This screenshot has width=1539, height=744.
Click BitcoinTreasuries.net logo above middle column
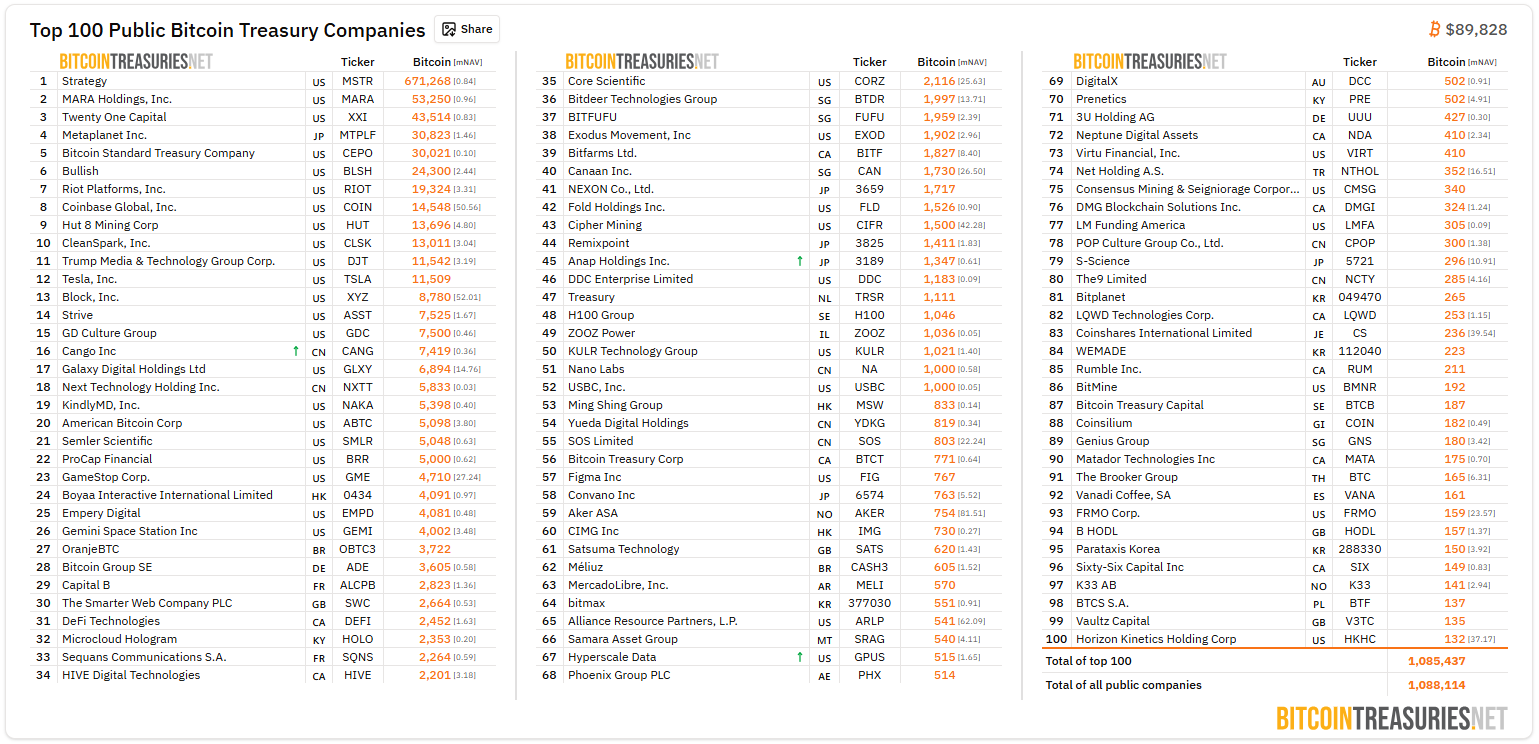click(642, 62)
